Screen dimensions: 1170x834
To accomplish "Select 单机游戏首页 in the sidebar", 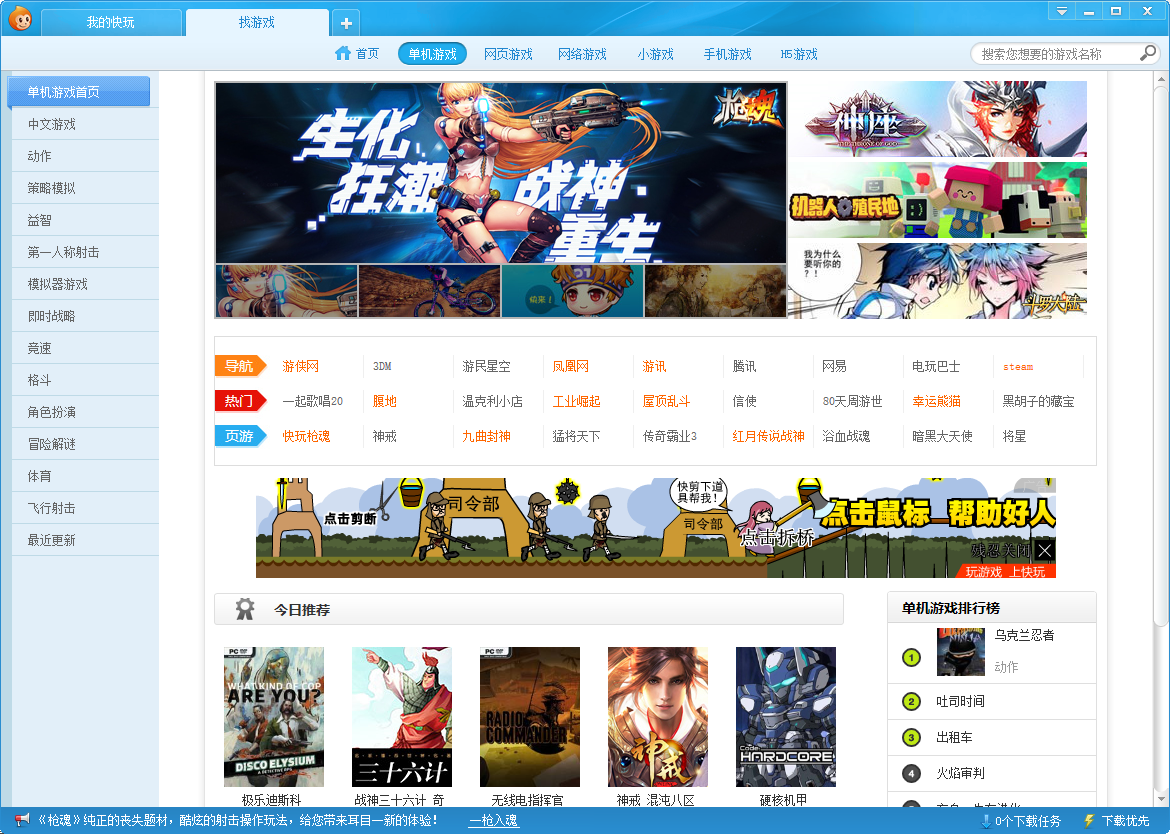I will click(78, 92).
